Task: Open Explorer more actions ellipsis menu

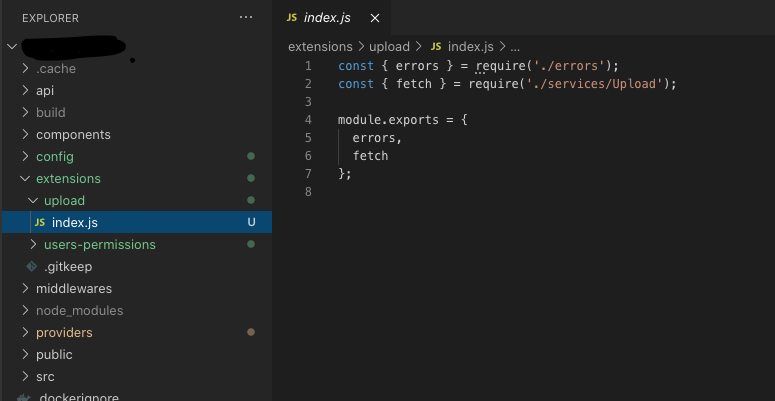Action: tap(246, 18)
